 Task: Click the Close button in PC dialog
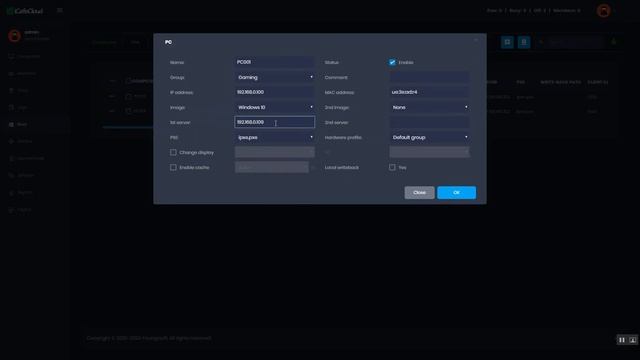[419, 193]
